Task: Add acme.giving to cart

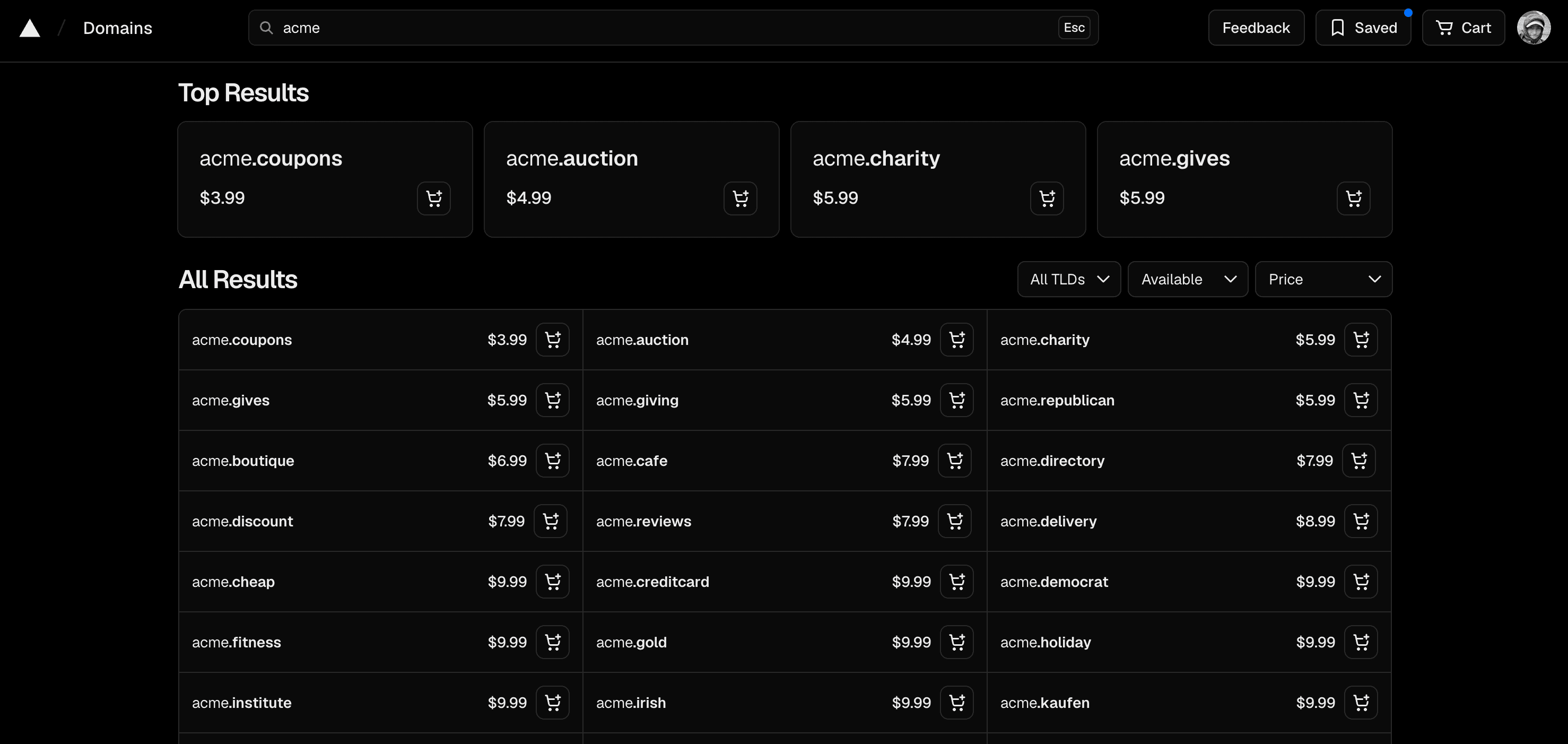Action: tap(957, 400)
